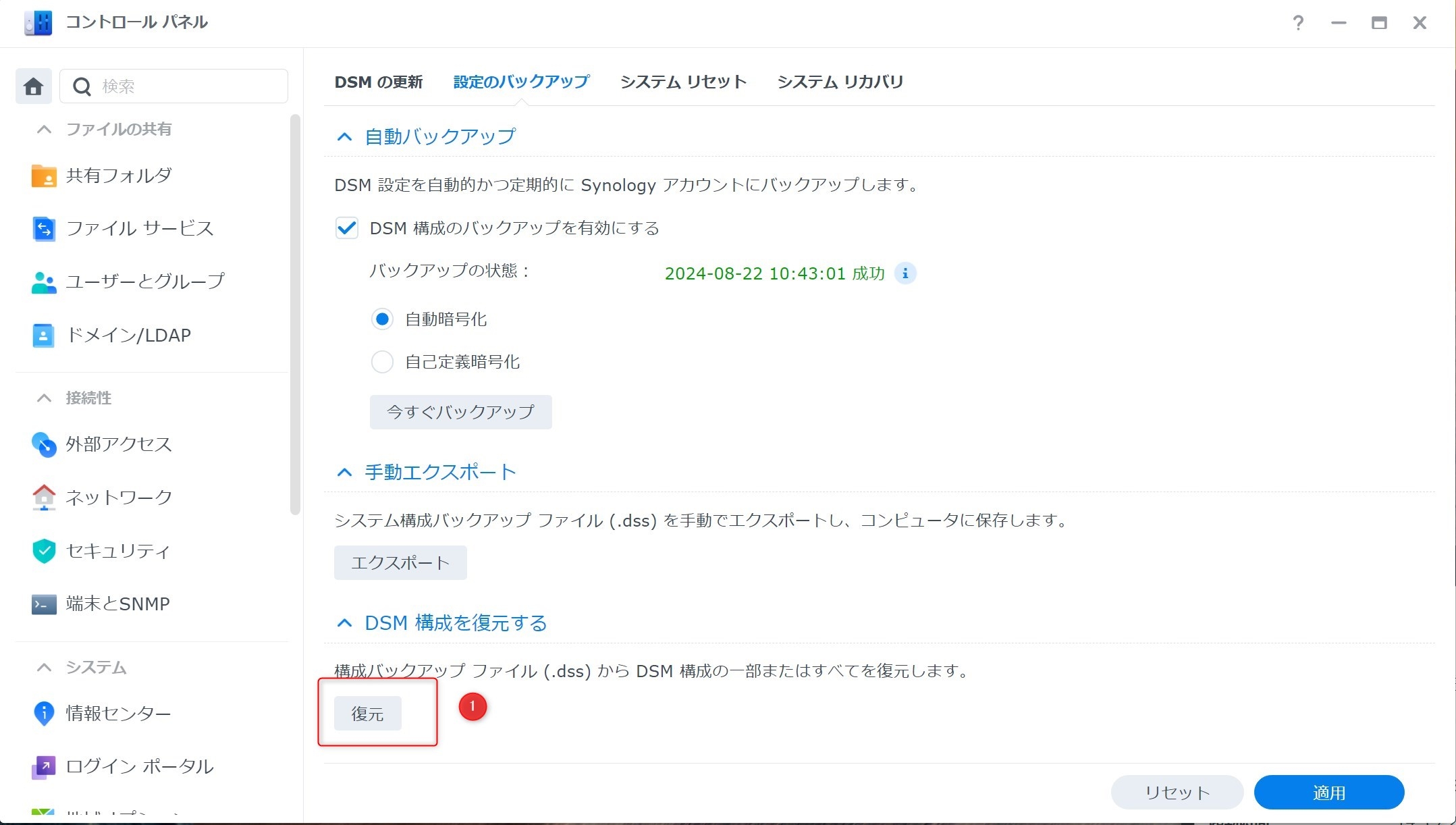
Task: Collapse the 自動バックアップ (Auto Backup) section
Action: click(x=344, y=137)
